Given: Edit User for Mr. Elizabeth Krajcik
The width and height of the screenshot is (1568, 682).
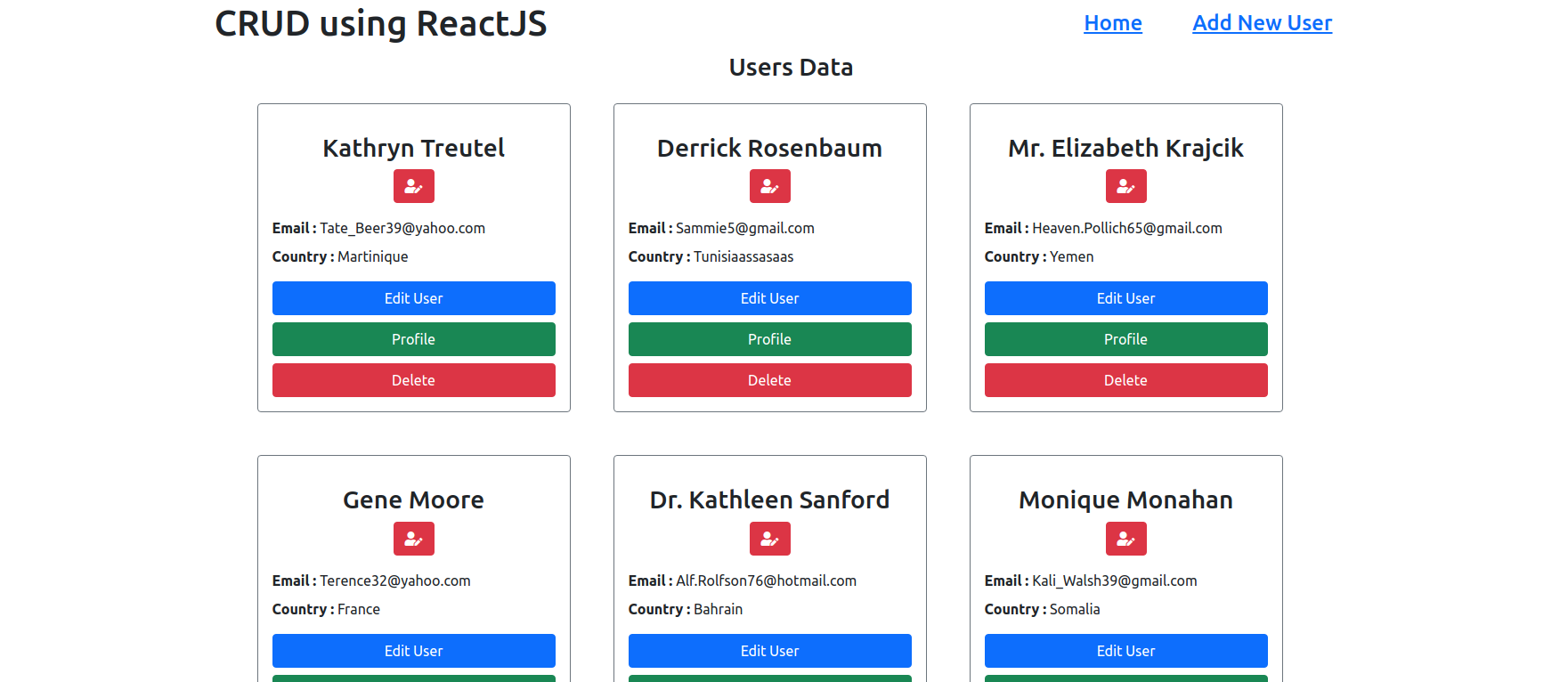Looking at the screenshot, I should (1126, 298).
